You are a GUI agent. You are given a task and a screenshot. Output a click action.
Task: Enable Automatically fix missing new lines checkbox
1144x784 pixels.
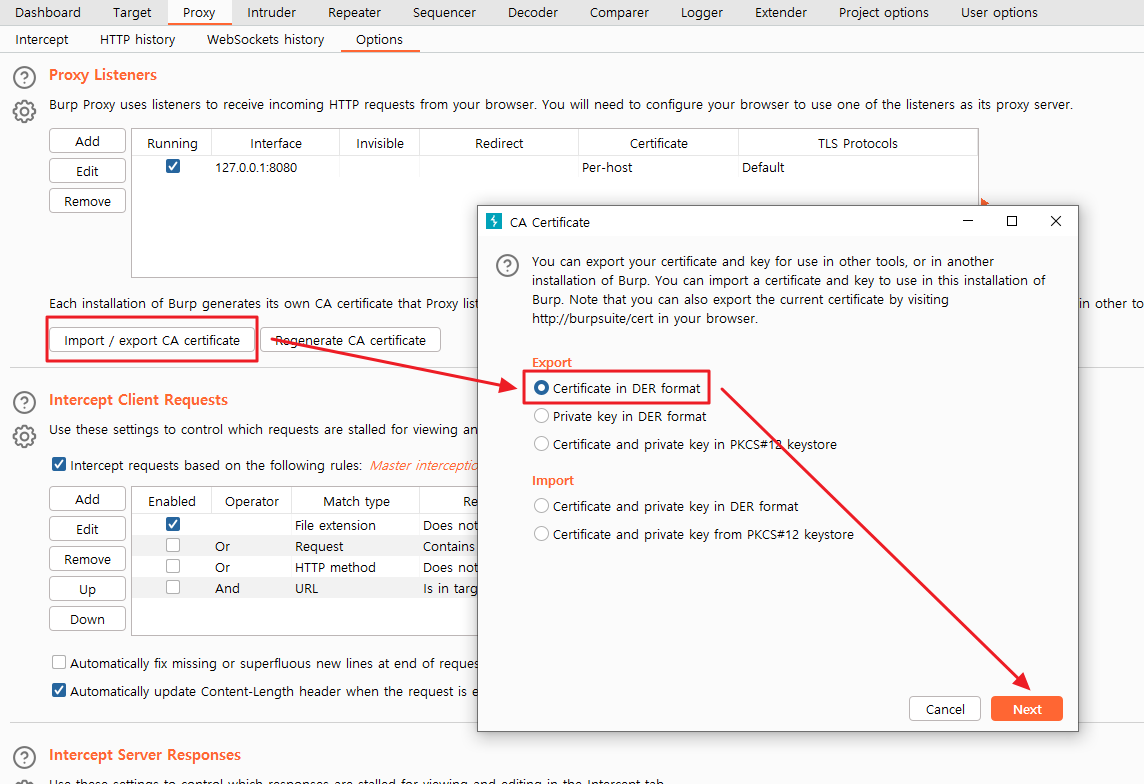(x=59, y=662)
